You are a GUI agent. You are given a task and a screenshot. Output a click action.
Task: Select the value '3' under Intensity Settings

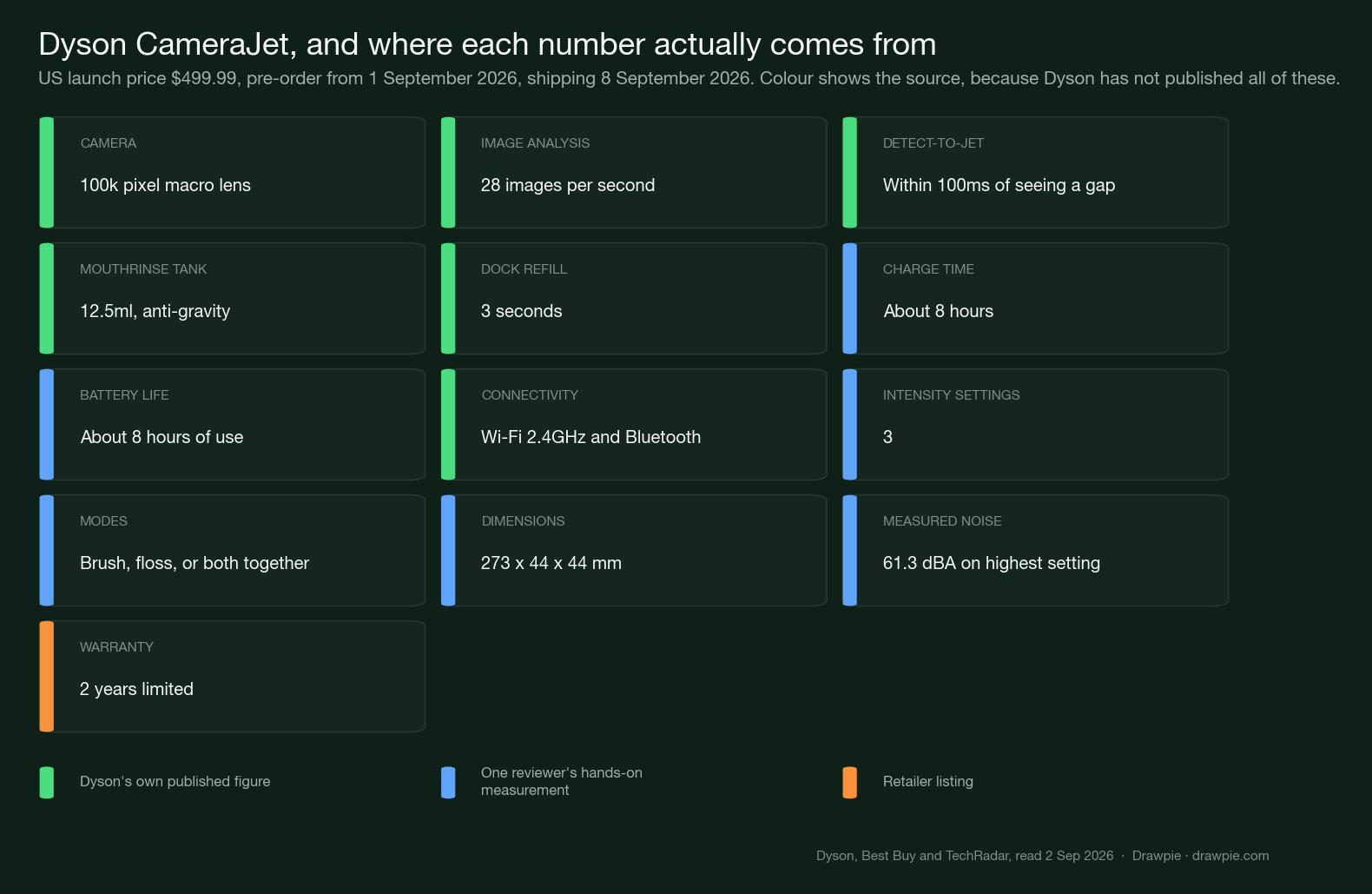click(x=887, y=437)
